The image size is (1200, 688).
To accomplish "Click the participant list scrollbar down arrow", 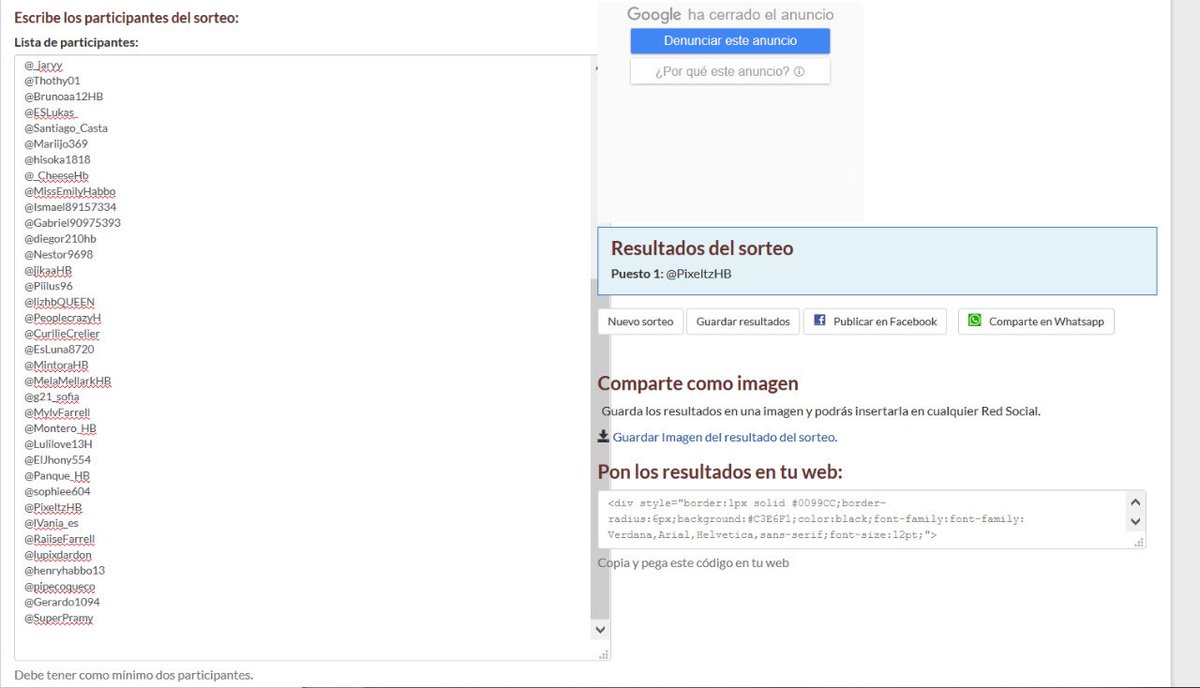I will click(600, 629).
